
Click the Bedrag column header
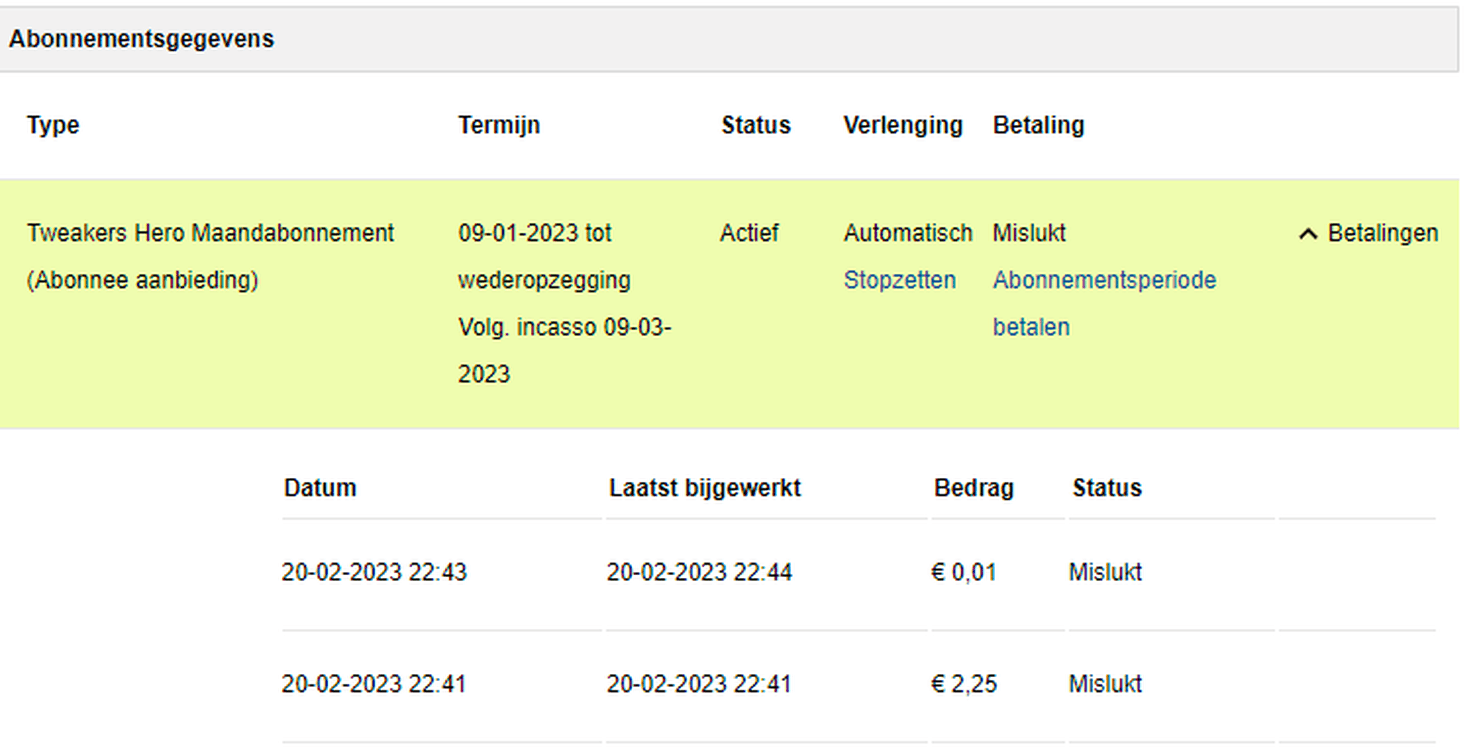pyautogui.click(x=973, y=489)
